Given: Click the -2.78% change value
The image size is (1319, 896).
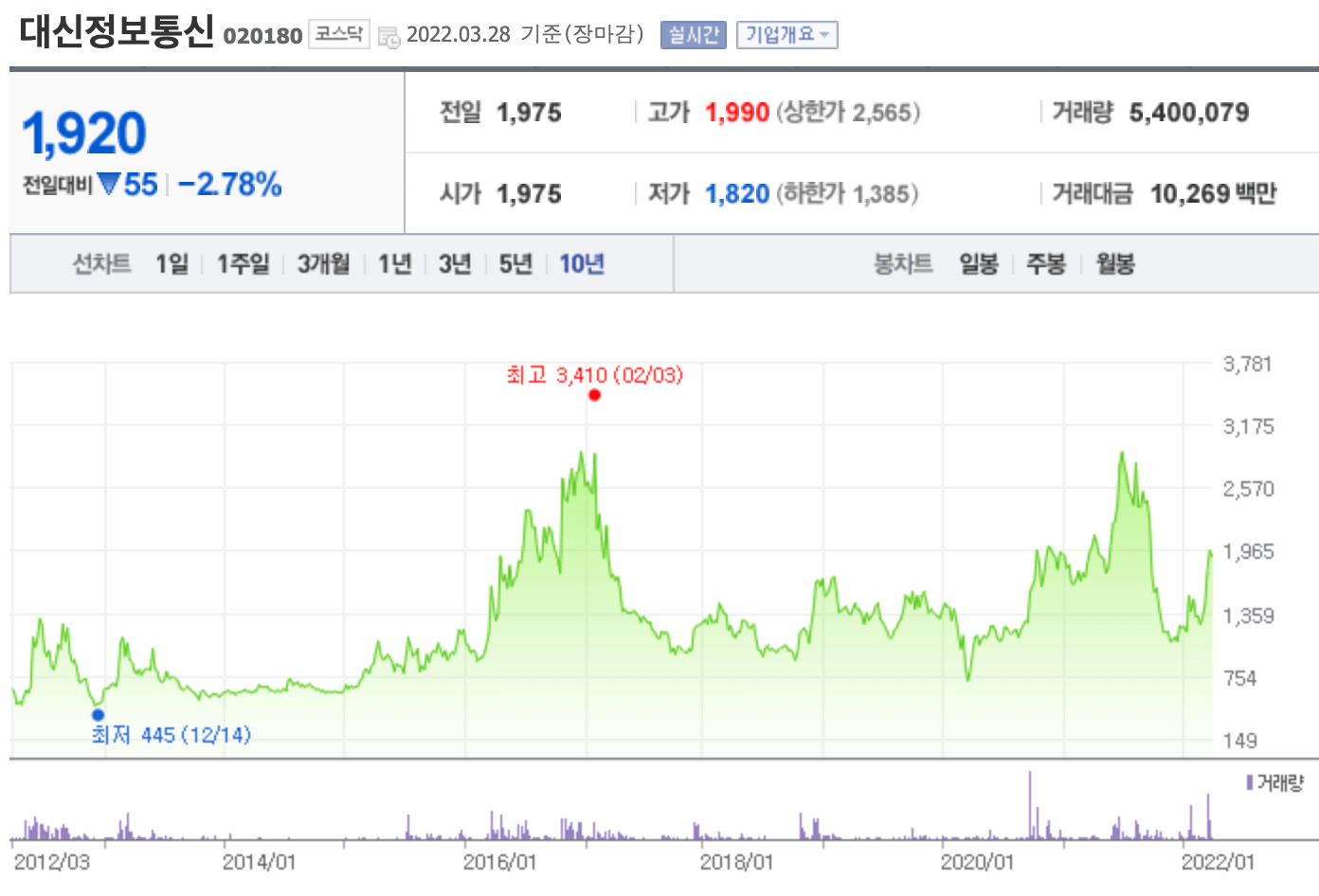Looking at the screenshot, I should tap(230, 184).
